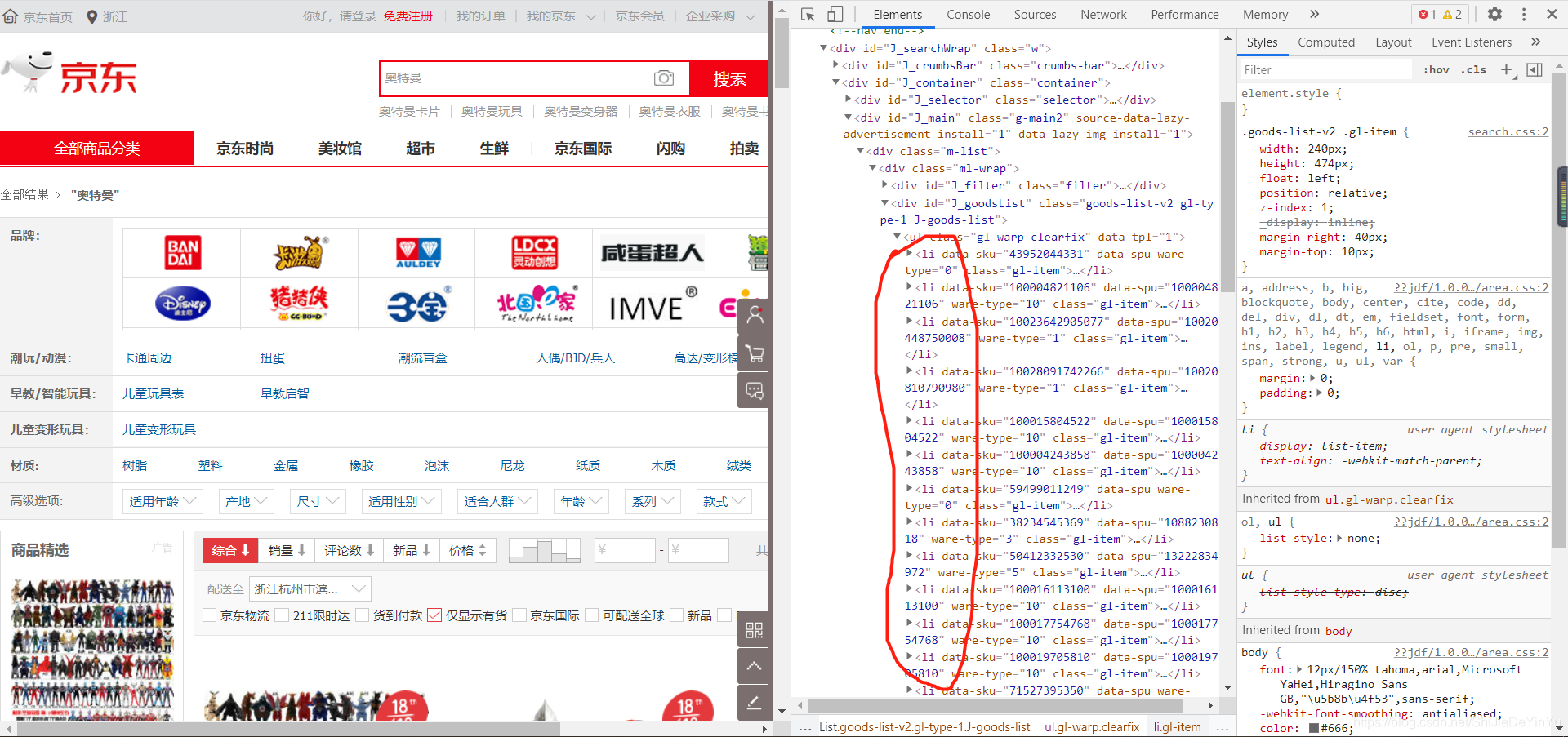Click the back-to-top arrow sidebar icon
Viewport: 1568px width, 737px height.
755,666
